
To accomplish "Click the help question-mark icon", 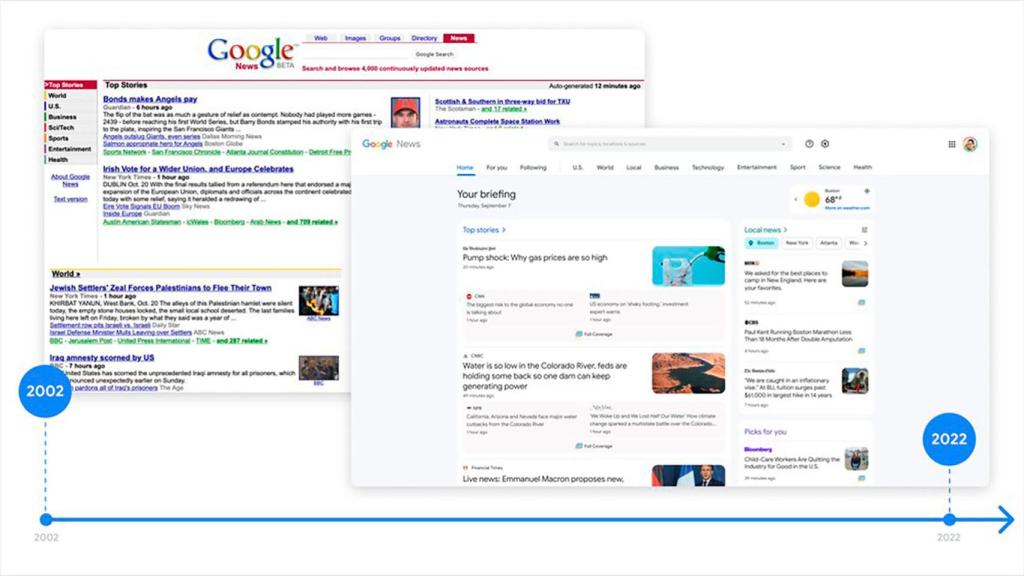I will point(809,143).
